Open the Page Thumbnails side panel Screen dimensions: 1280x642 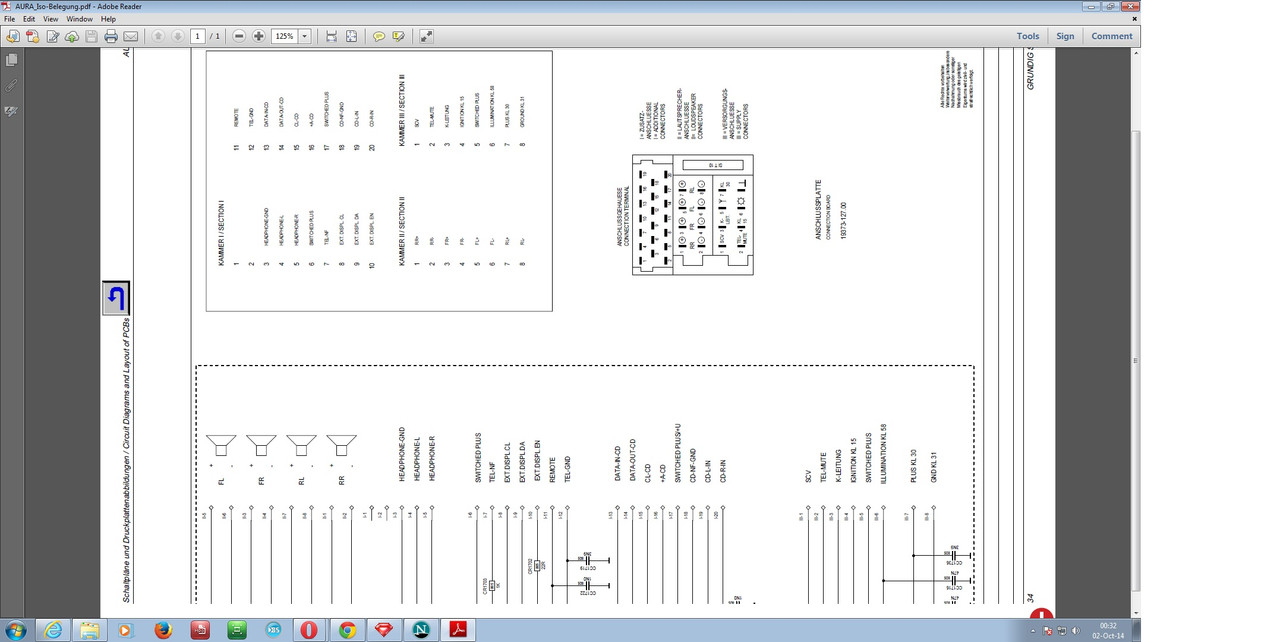[x=11, y=61]
